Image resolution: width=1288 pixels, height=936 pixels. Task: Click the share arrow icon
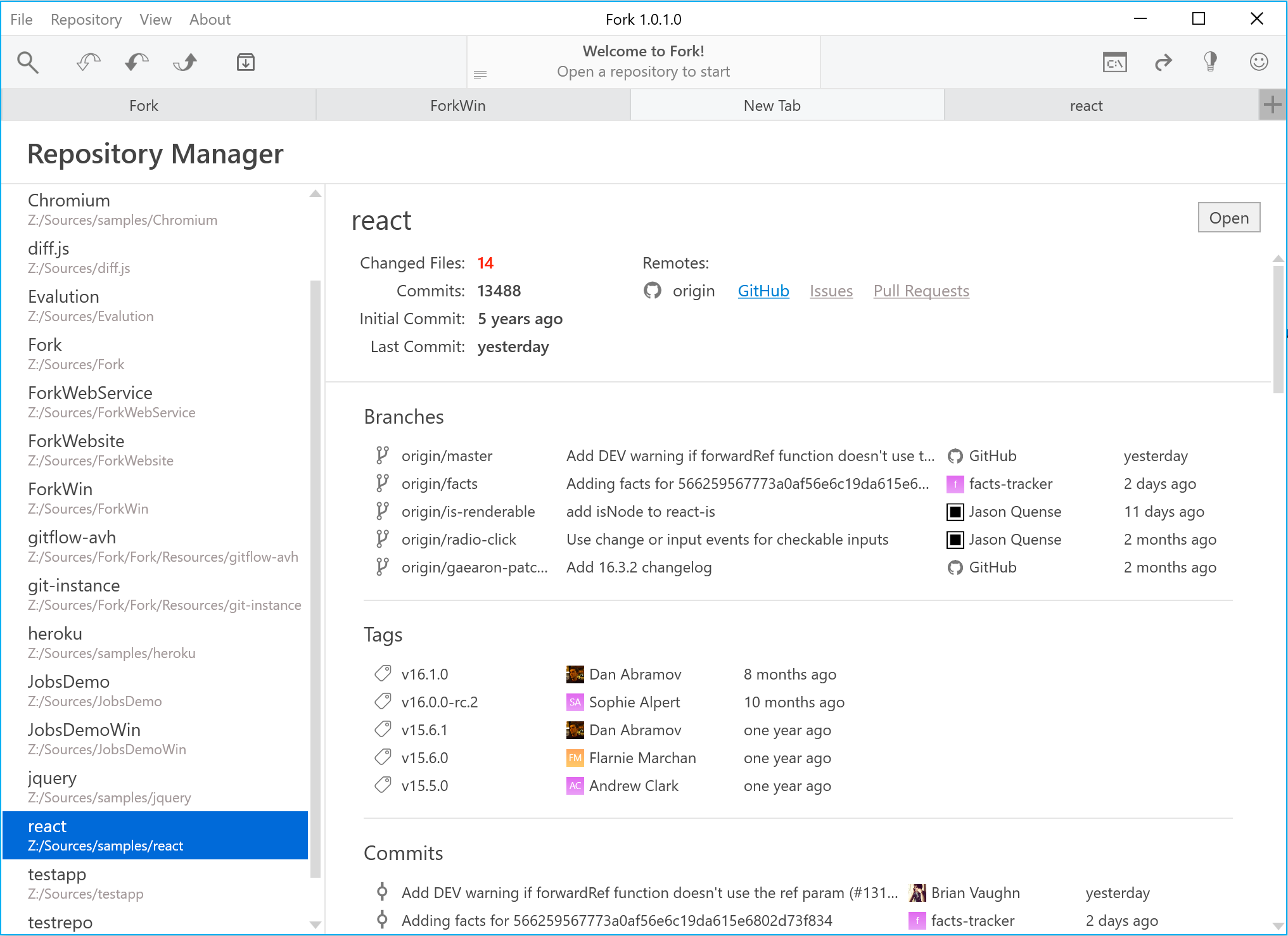(1163, 62)
